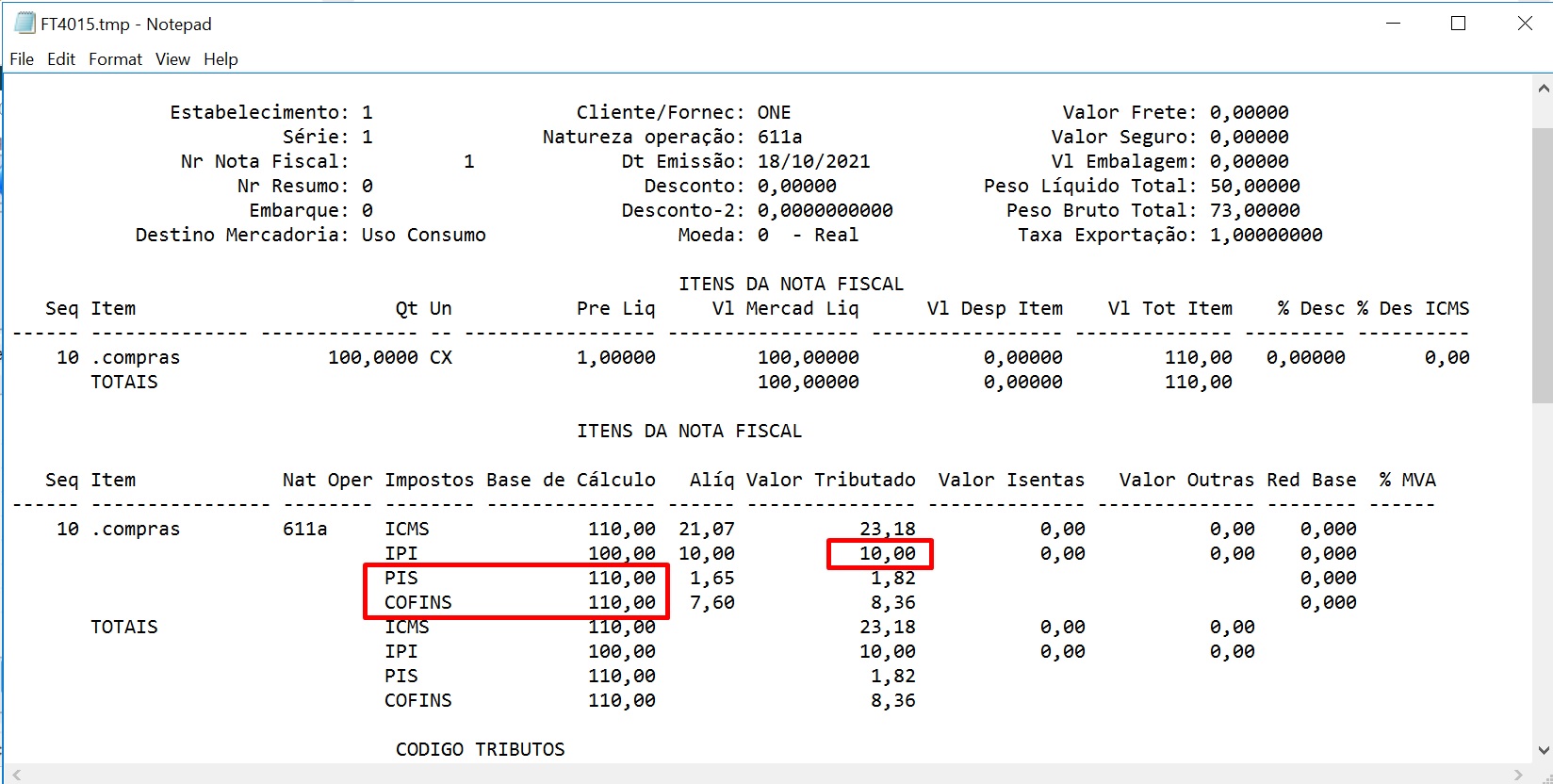Screen dimensions: 1553x784
Task: Click the 'Valor Isentas' column header
Action: (1011, 480)
